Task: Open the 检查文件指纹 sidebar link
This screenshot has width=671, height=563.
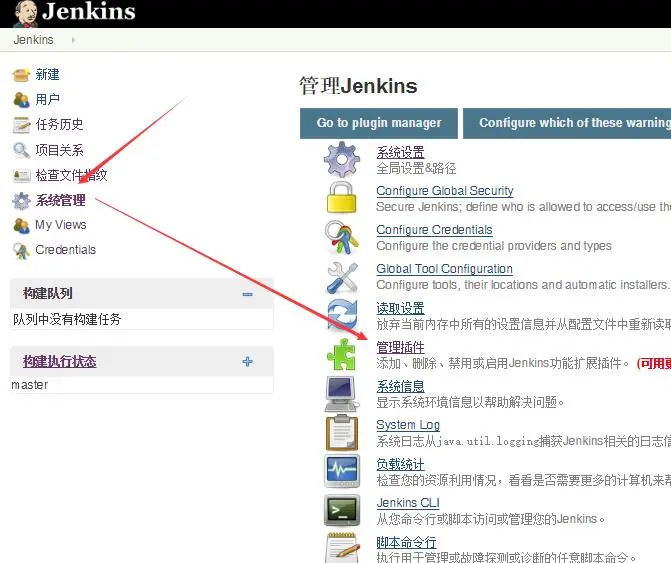Action: (71, 175)
